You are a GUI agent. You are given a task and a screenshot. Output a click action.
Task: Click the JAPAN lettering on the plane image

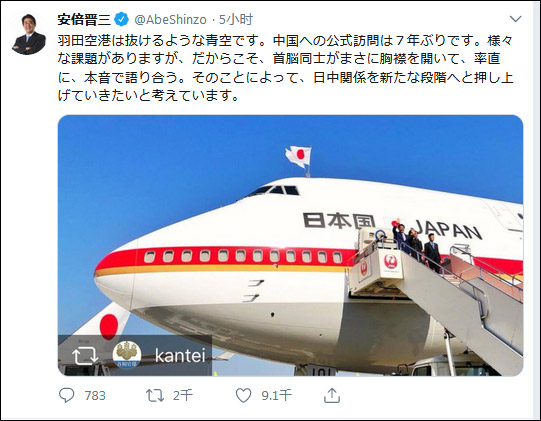[x=447, y=229]
